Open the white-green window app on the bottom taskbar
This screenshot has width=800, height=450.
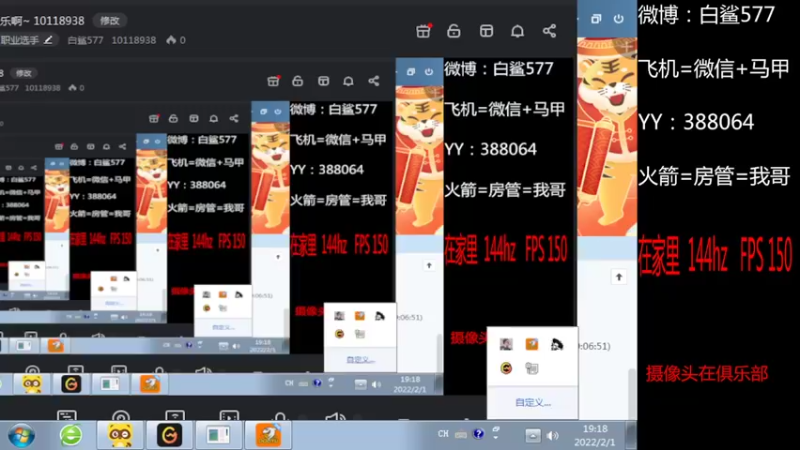[x=218, y=435]
